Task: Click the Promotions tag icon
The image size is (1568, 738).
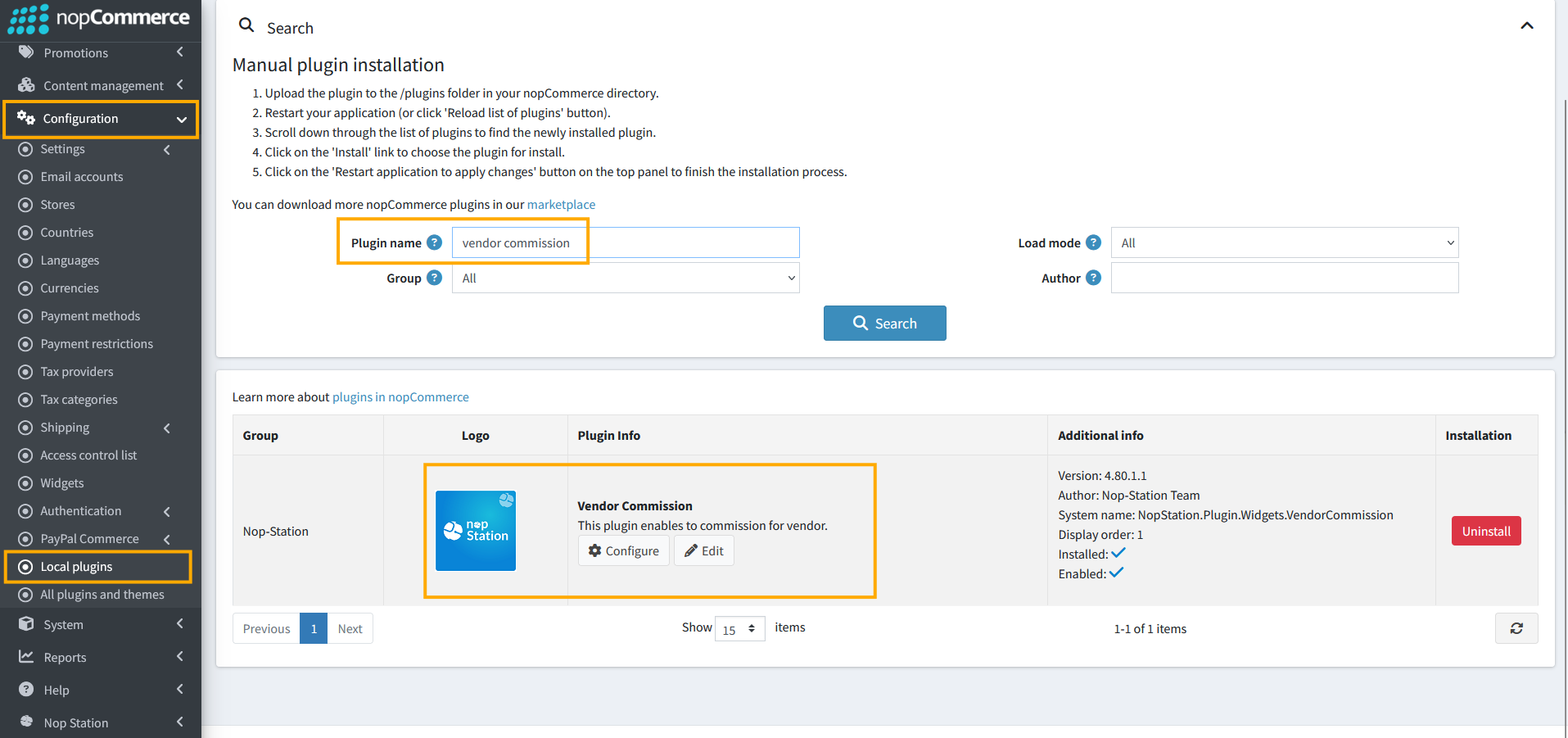Action: point(26,52)
